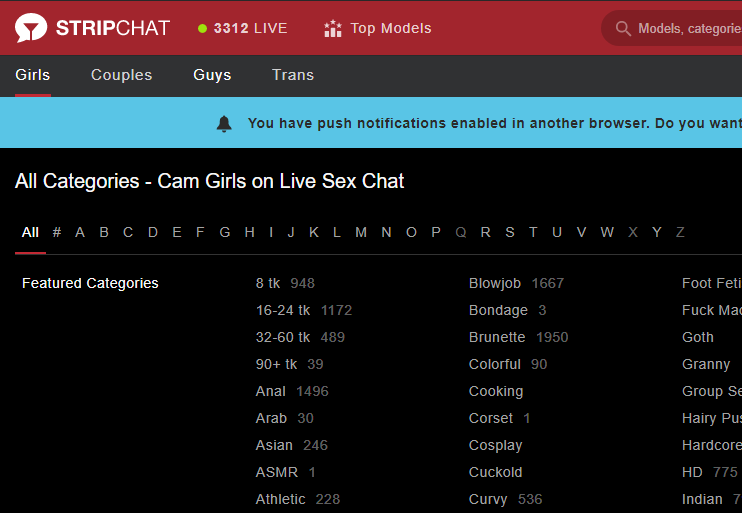Viewport: 742px width, 513px height.
Task: Open the Corset category link
Action: point(491,418)
